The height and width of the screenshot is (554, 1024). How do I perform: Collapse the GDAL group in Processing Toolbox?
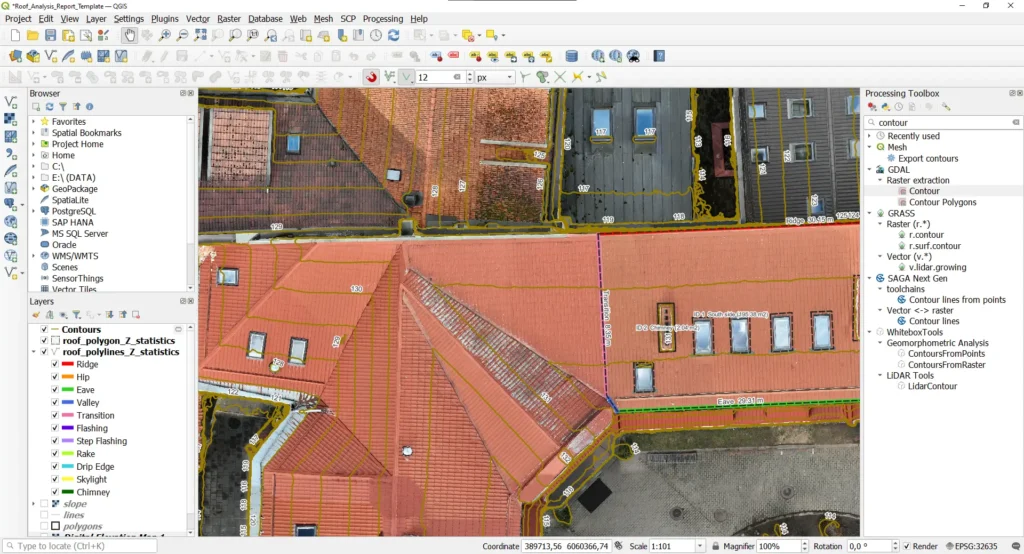tap(870, 169)
